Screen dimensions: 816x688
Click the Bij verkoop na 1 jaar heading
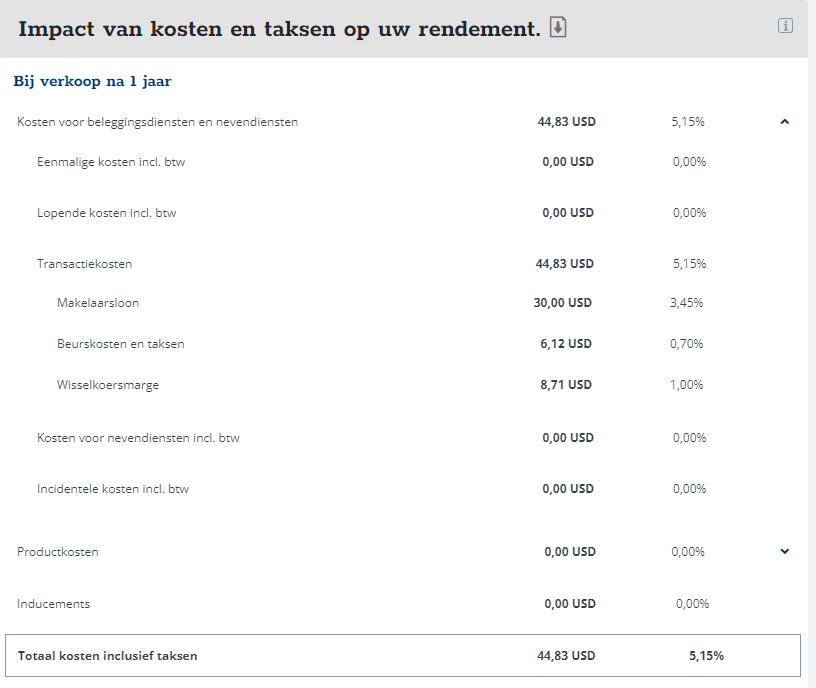click(92, 82)
